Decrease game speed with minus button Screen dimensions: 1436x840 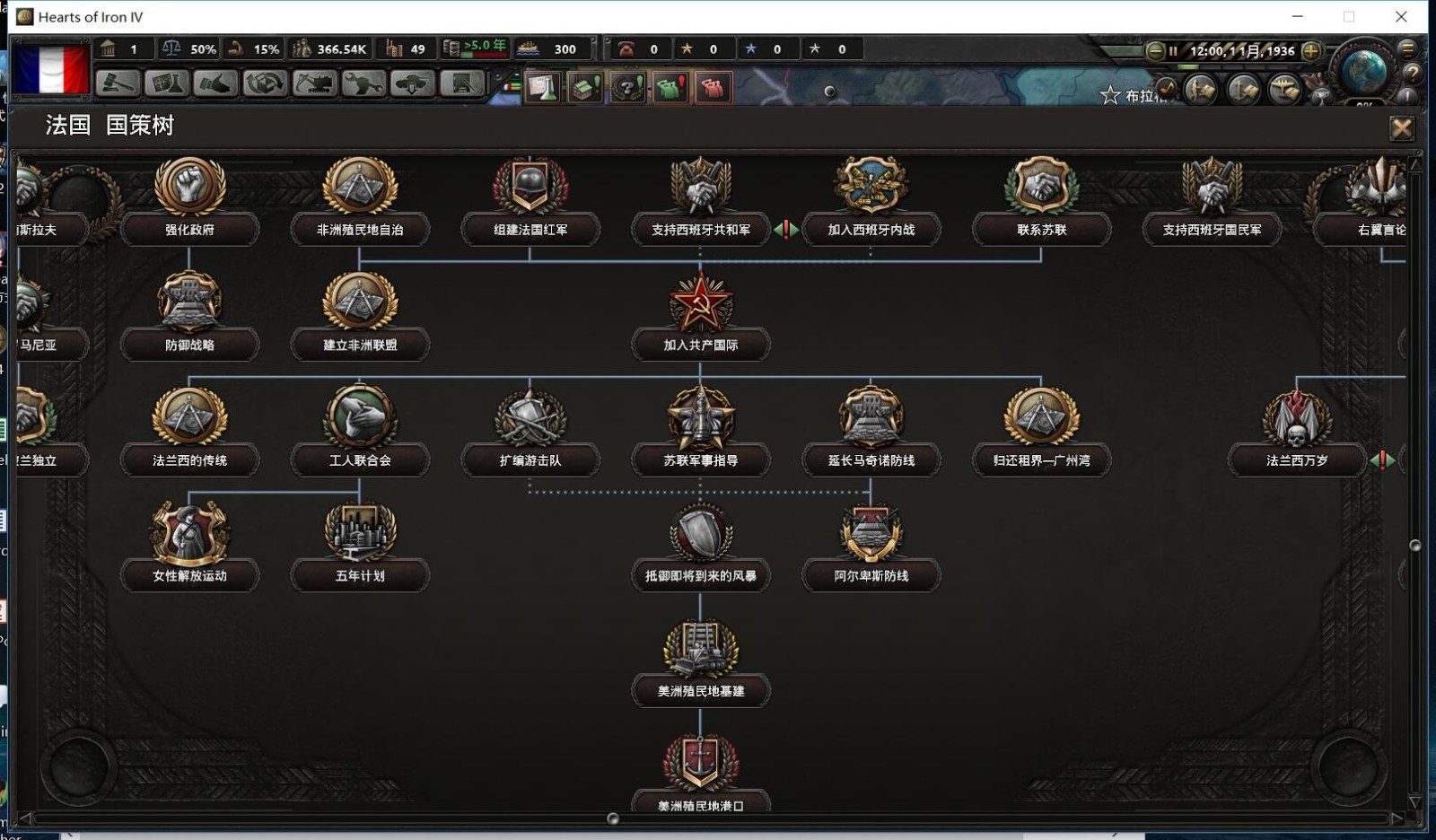click(1156, 51)
